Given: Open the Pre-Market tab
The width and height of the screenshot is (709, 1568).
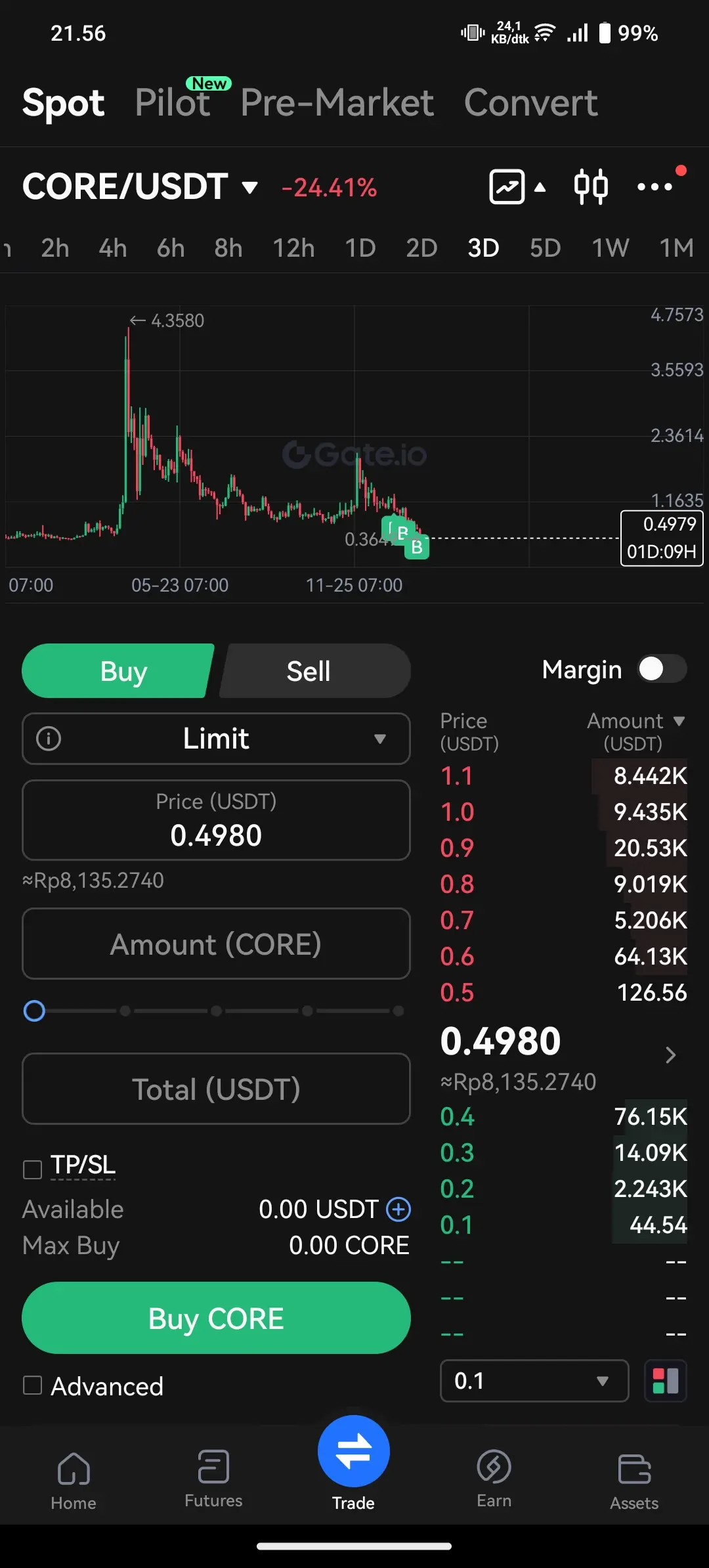Looking at the screenshot, I should 337,103.
